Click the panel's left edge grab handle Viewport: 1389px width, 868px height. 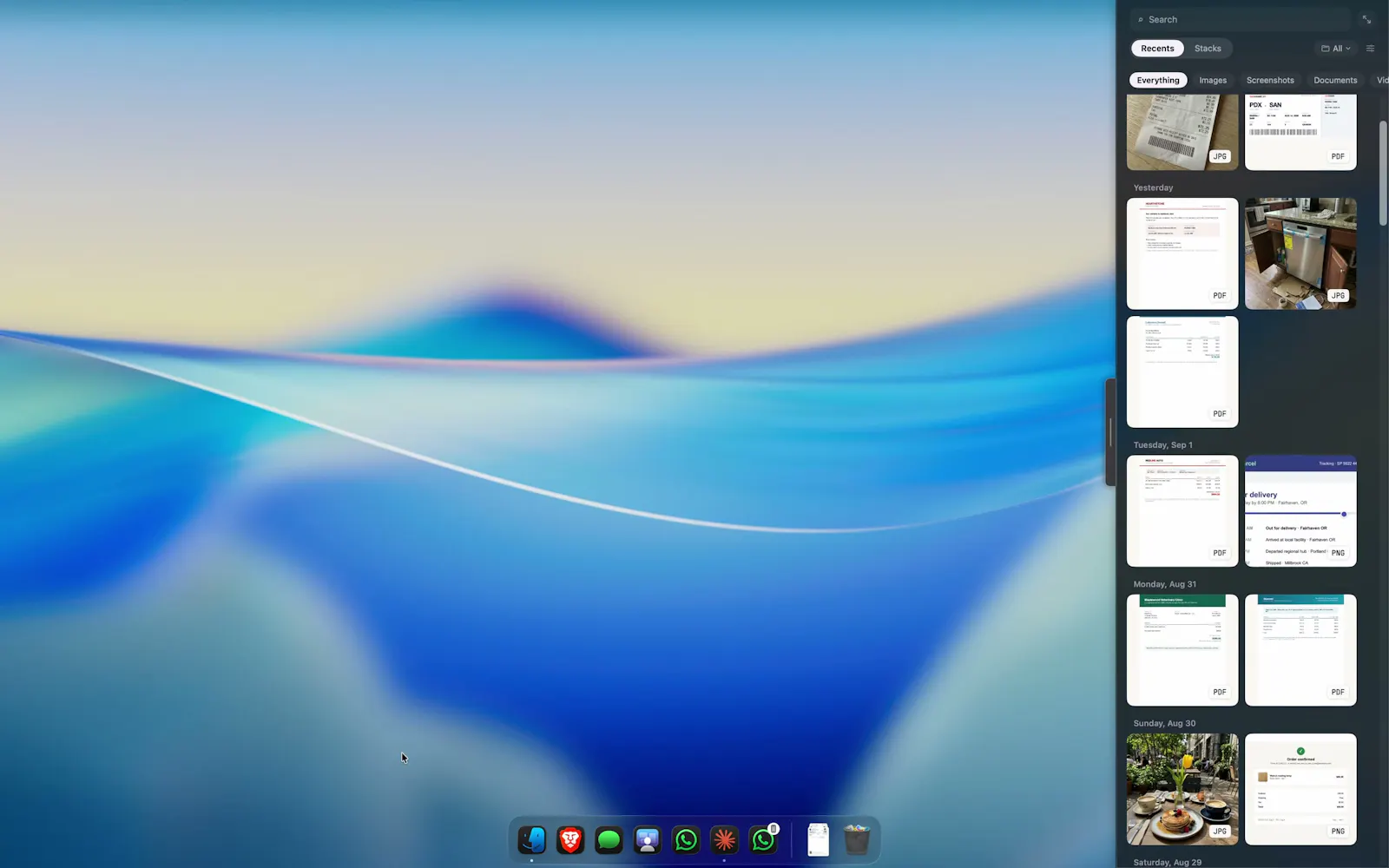coord(1110,432)
